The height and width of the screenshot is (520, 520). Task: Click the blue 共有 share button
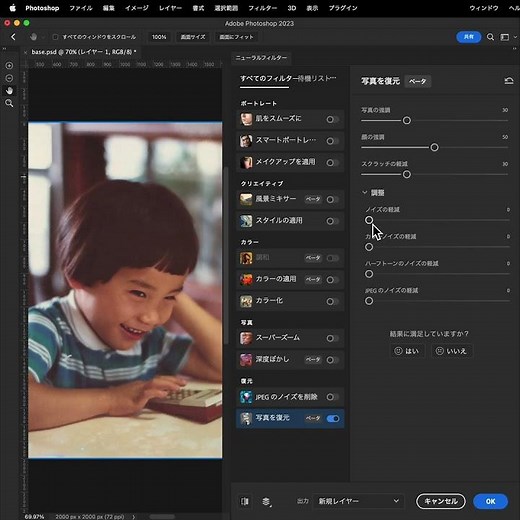click(468, 37)
